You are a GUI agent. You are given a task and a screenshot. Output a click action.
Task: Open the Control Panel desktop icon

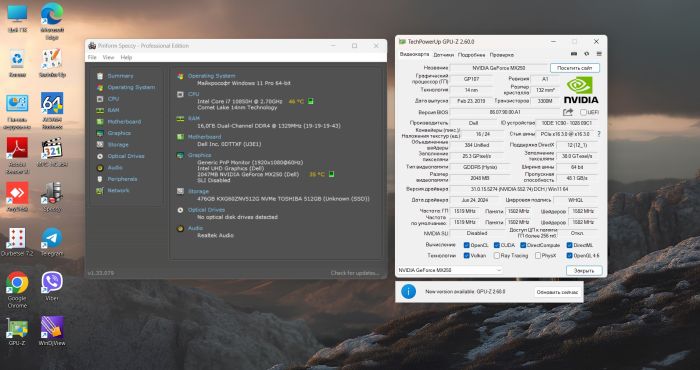17,112
